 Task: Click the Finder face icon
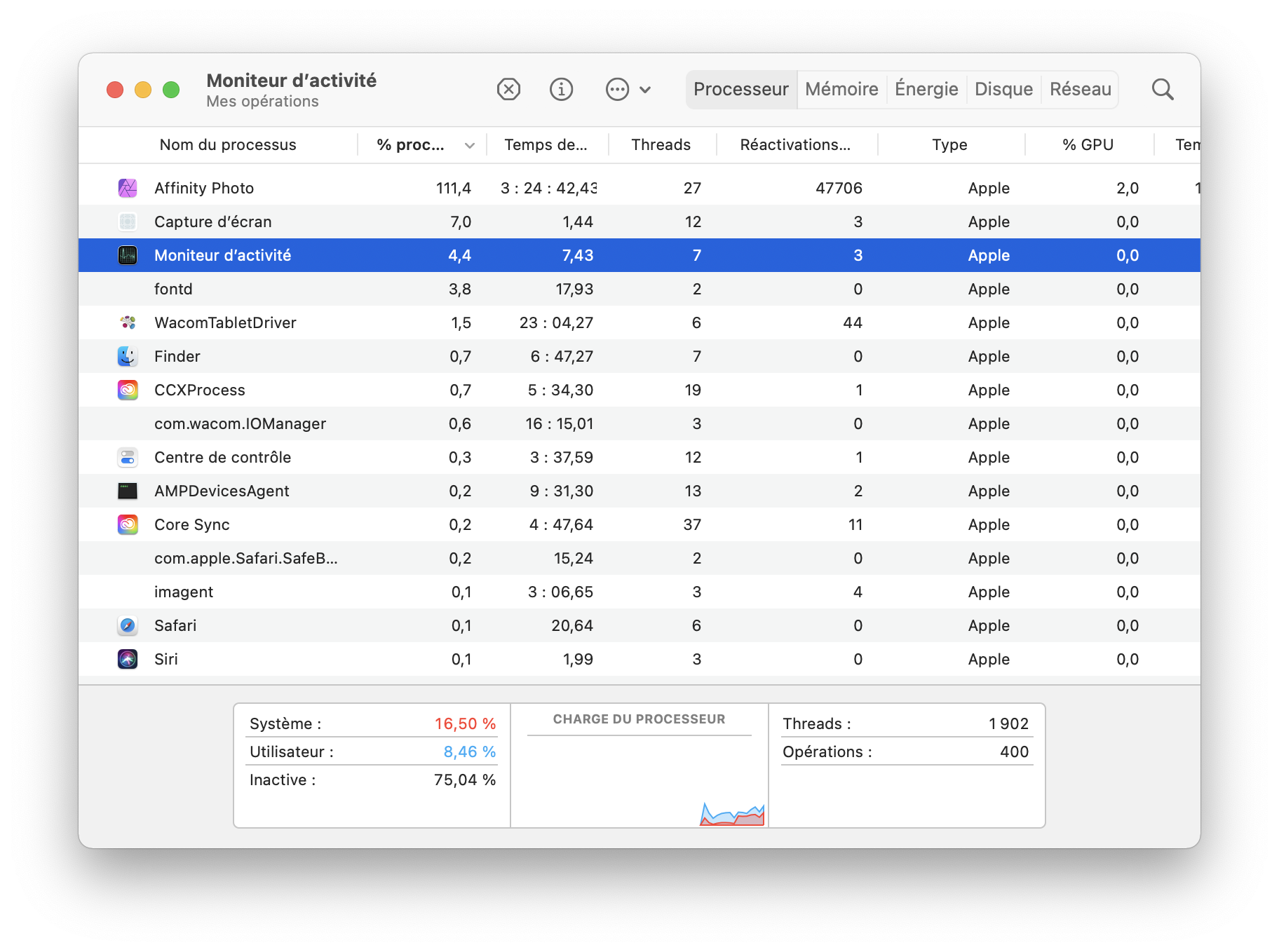pyautogui.click(x=128, y=356)
